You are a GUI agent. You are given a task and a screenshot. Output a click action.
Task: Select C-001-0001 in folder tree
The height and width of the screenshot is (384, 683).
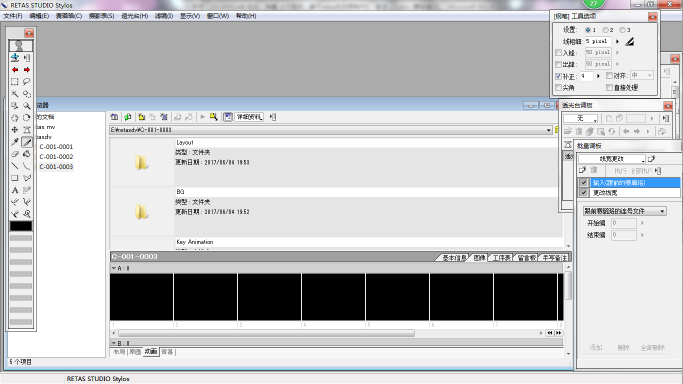56,147
